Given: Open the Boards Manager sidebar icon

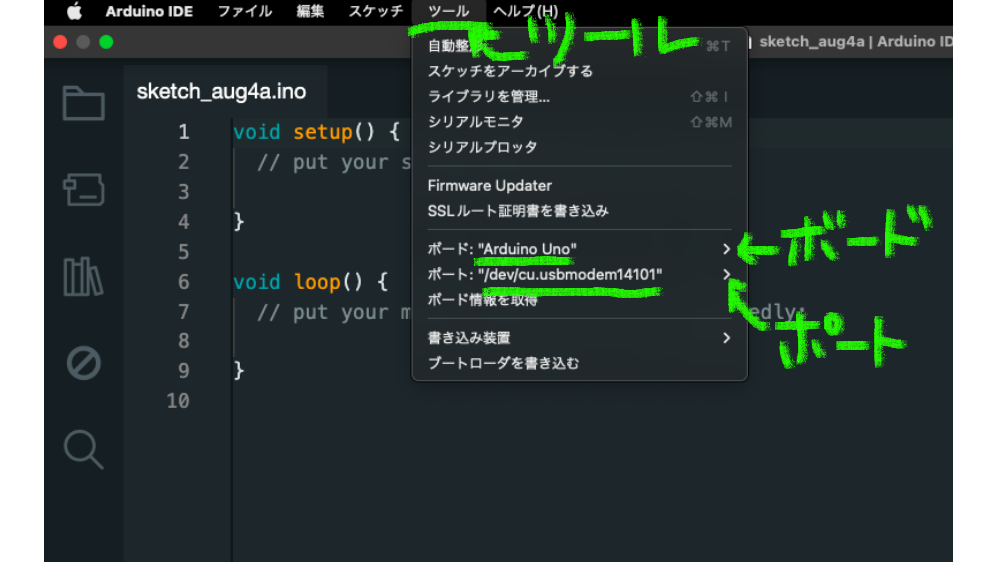Looking at the screenshot, I should point(84,189).
